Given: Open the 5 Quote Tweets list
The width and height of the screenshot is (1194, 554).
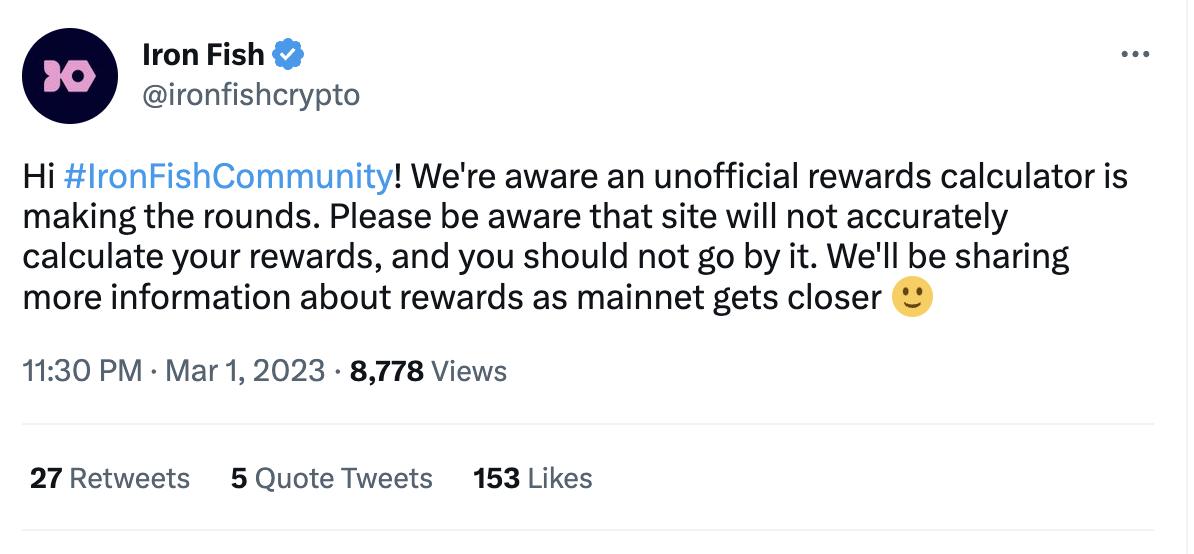Looking at the screenshot, I should click(331, 478).
